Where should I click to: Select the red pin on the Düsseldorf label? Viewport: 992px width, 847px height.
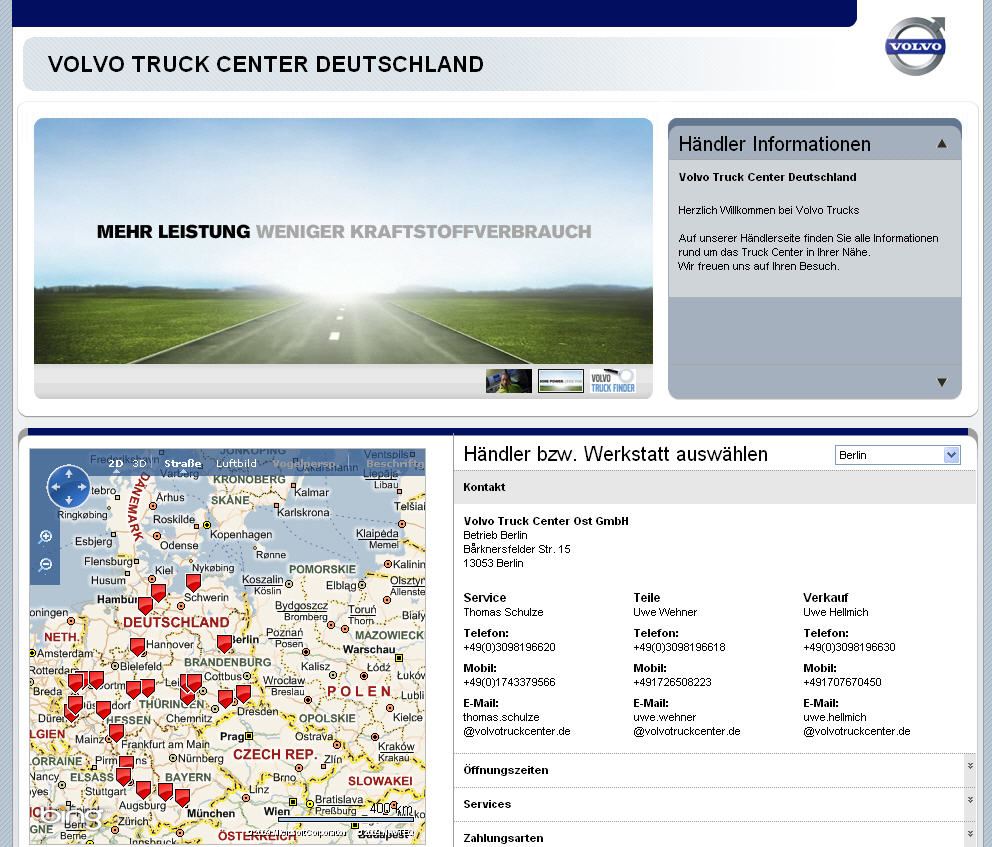[103, 709]
